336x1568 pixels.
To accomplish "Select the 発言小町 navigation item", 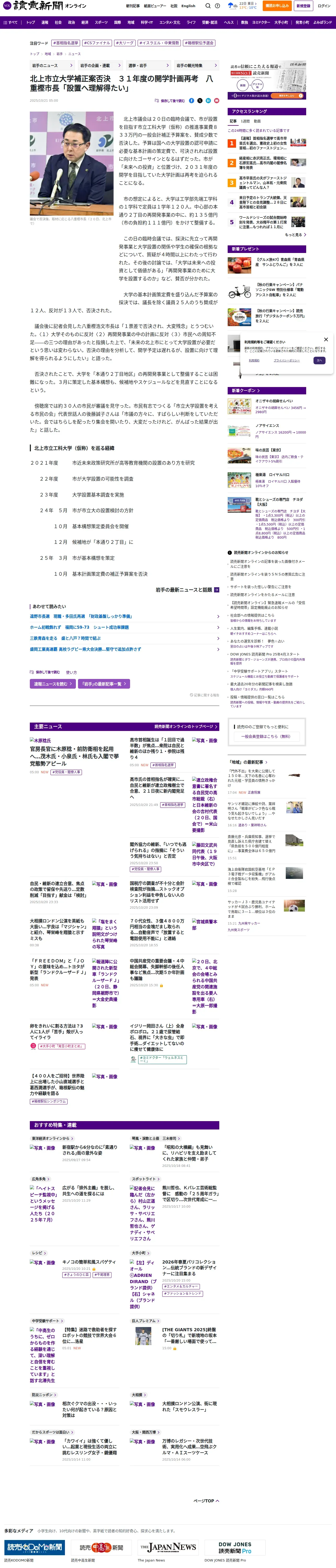I will tap(302, 22).
